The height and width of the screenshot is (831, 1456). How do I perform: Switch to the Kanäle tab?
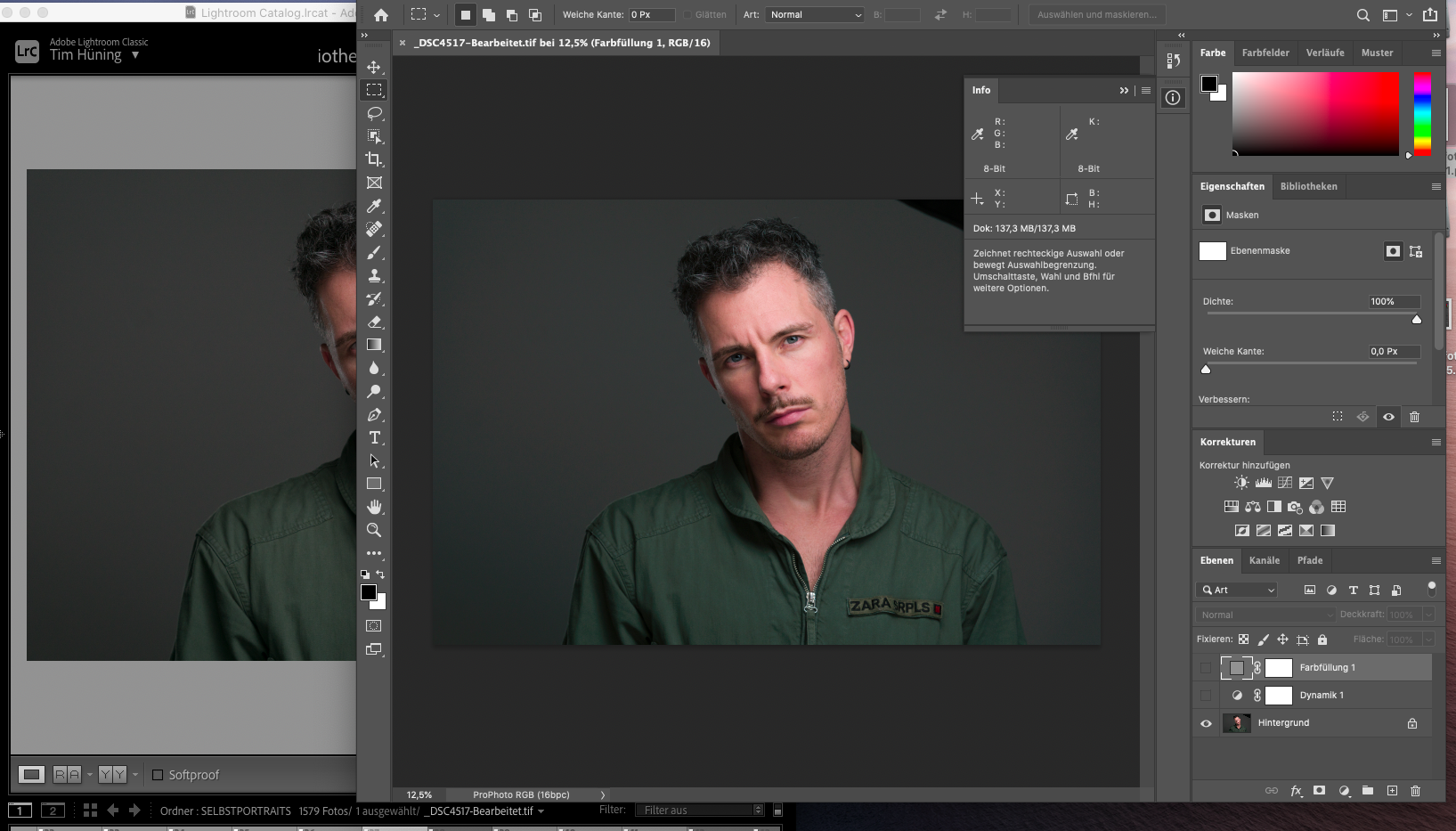coord(1265,560)
